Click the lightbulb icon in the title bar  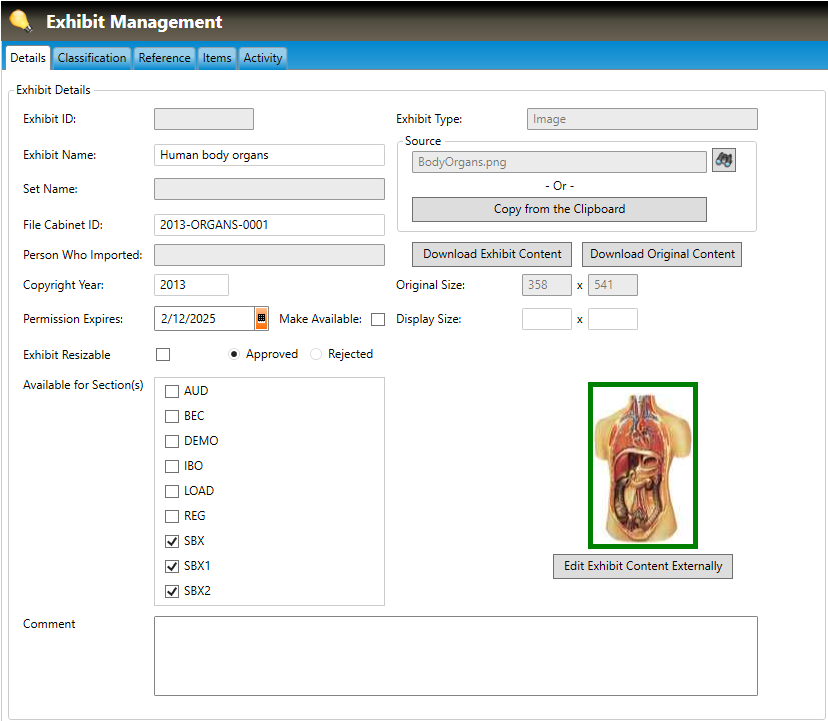point(21,21)
